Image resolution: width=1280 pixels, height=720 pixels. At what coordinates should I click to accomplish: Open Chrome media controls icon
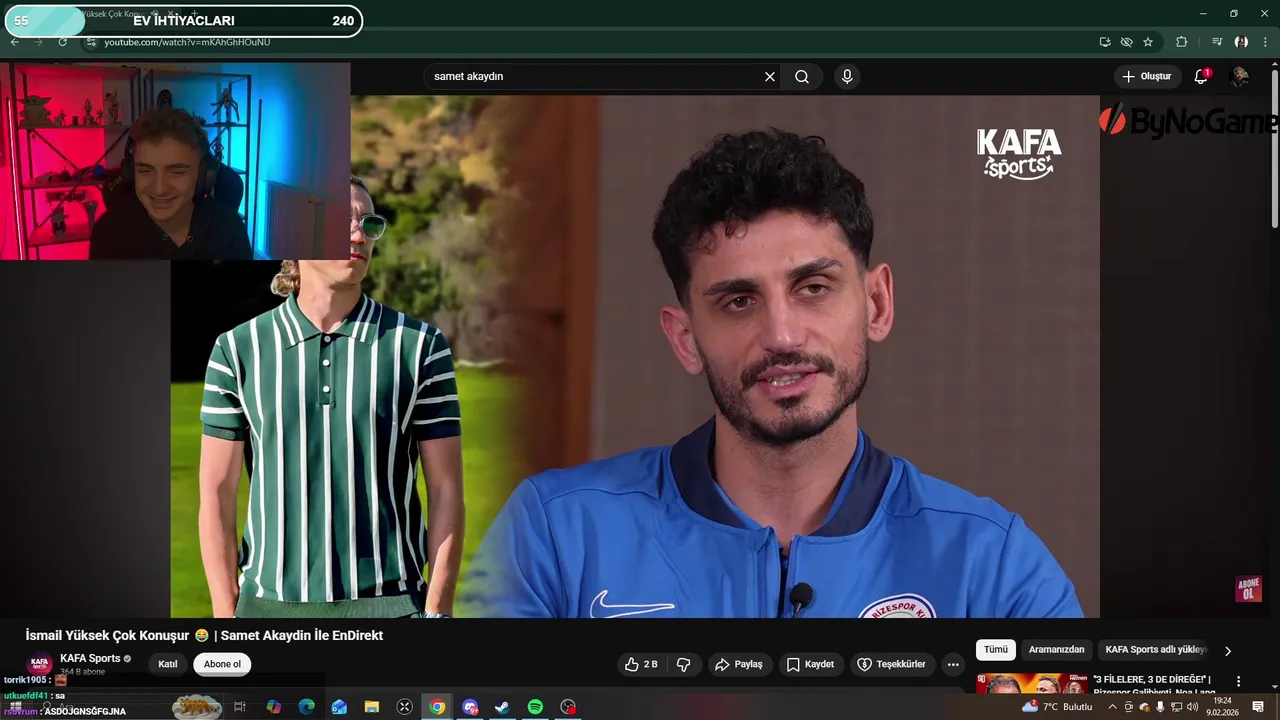(x=1217, y=42)
